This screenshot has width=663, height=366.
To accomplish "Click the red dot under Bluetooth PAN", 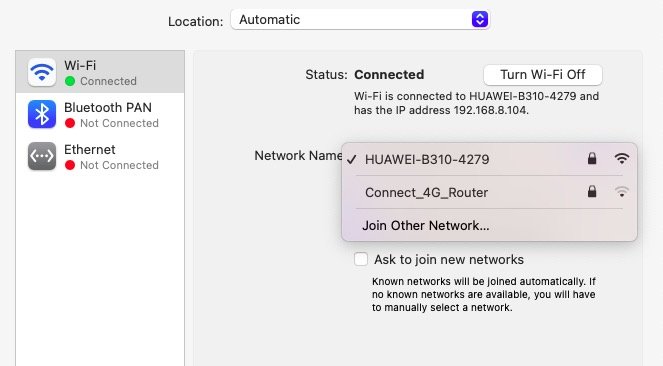I will pos(70,123).
